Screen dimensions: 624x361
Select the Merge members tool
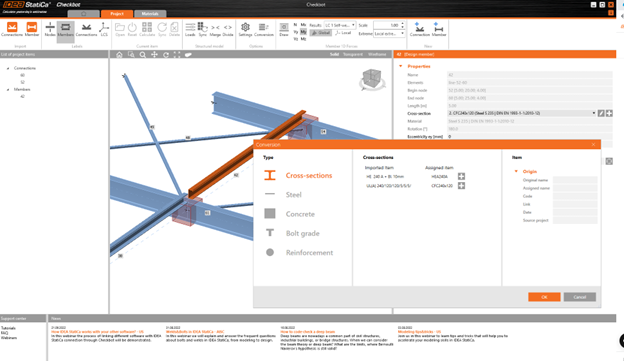coord(215,29)
